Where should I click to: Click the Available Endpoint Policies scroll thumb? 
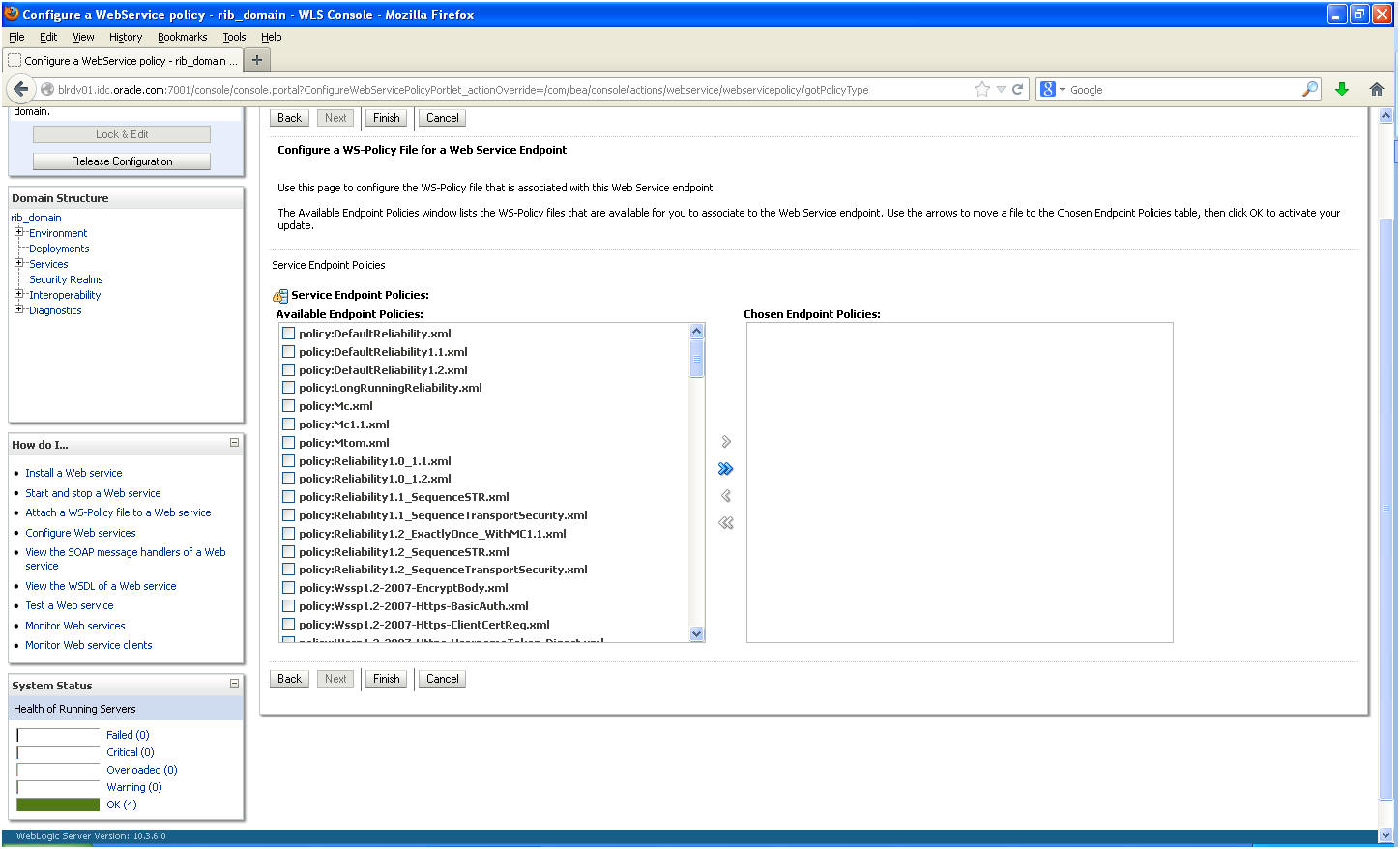(x=696, y=358)
